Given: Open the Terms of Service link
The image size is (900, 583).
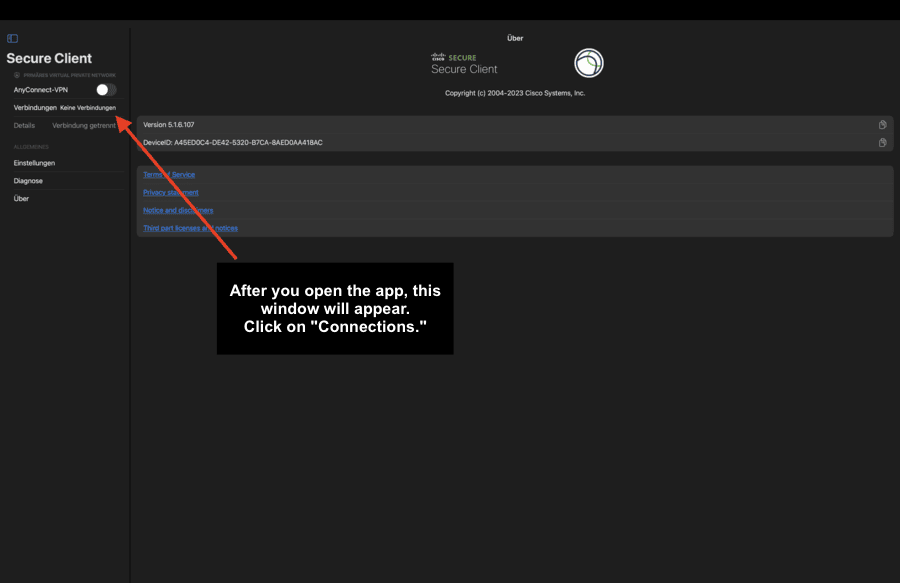Looking at the screenshot, I should (x=169, y=174).
